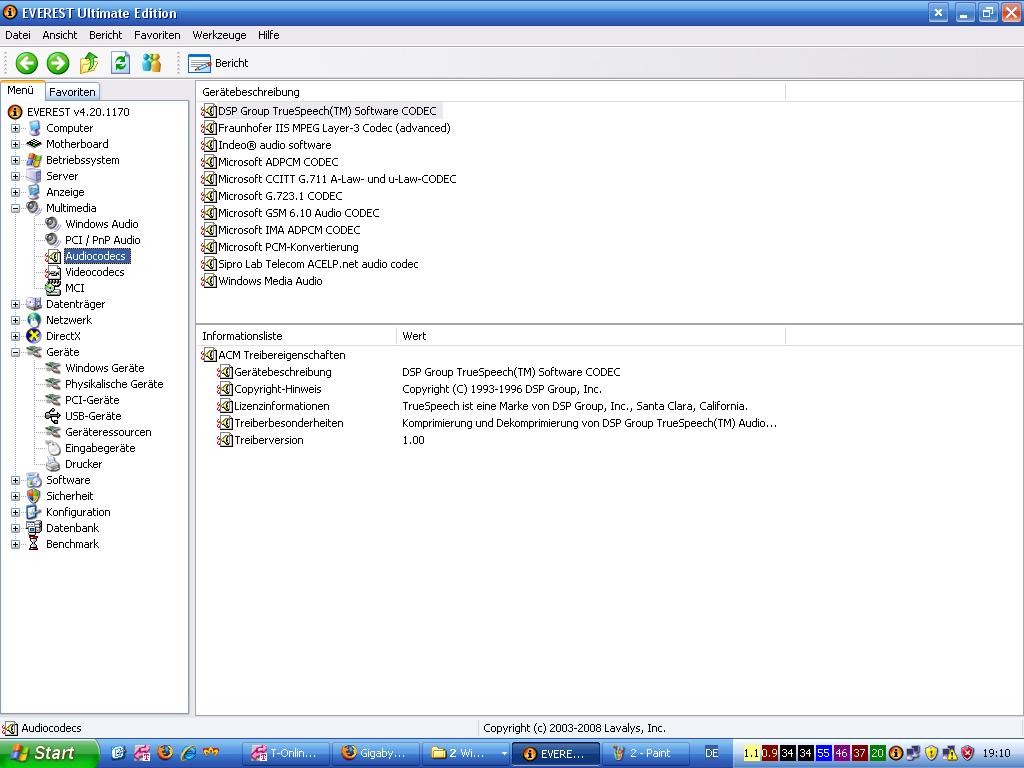Open the Hilfe menu
The width and height of the screenshot is (1024, 768).
click(x=268, y=35)
